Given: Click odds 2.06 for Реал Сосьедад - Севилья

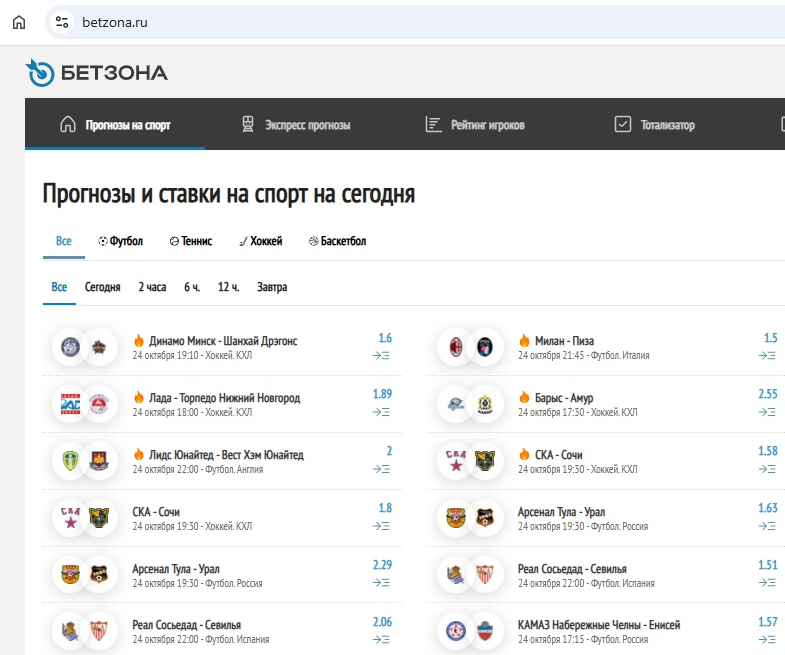Looking at the screenshot, I should coord(382,622).
